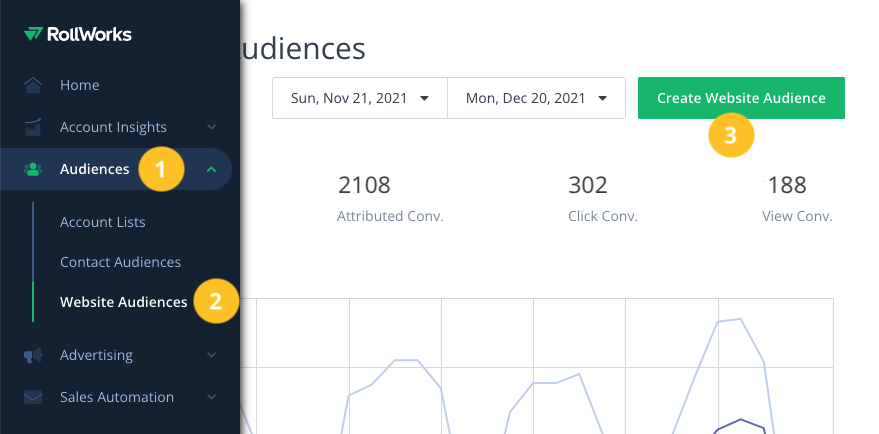Open the Dec 20, 2021 end date dropdown
The height and width of the screenshot is (434, 879).
point(536,98)
